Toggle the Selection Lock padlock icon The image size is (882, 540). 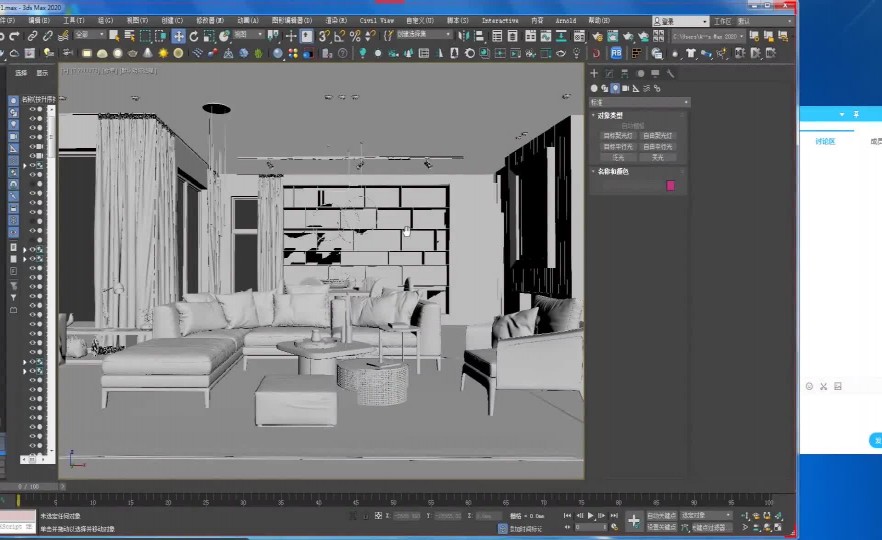click(x=366, y=516)
